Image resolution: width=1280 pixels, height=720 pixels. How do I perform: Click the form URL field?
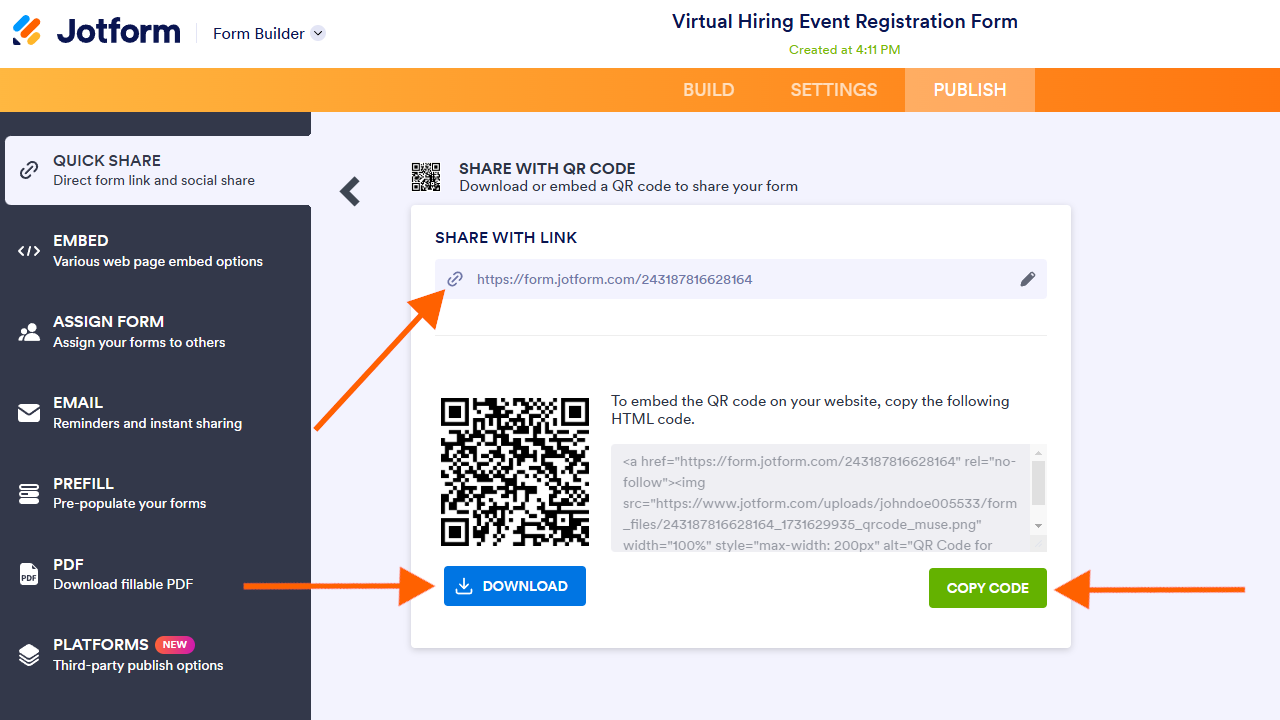(741, 279)
